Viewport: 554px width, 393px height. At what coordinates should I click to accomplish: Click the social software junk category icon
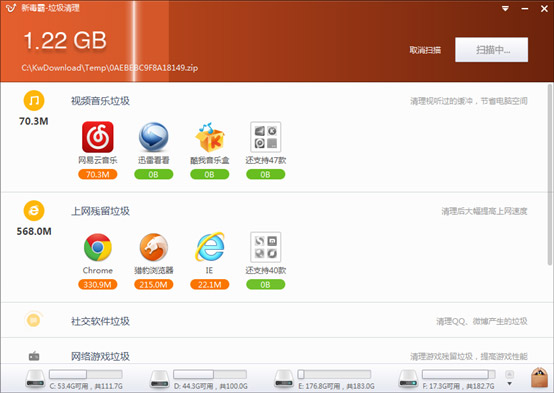coord(34,320)
